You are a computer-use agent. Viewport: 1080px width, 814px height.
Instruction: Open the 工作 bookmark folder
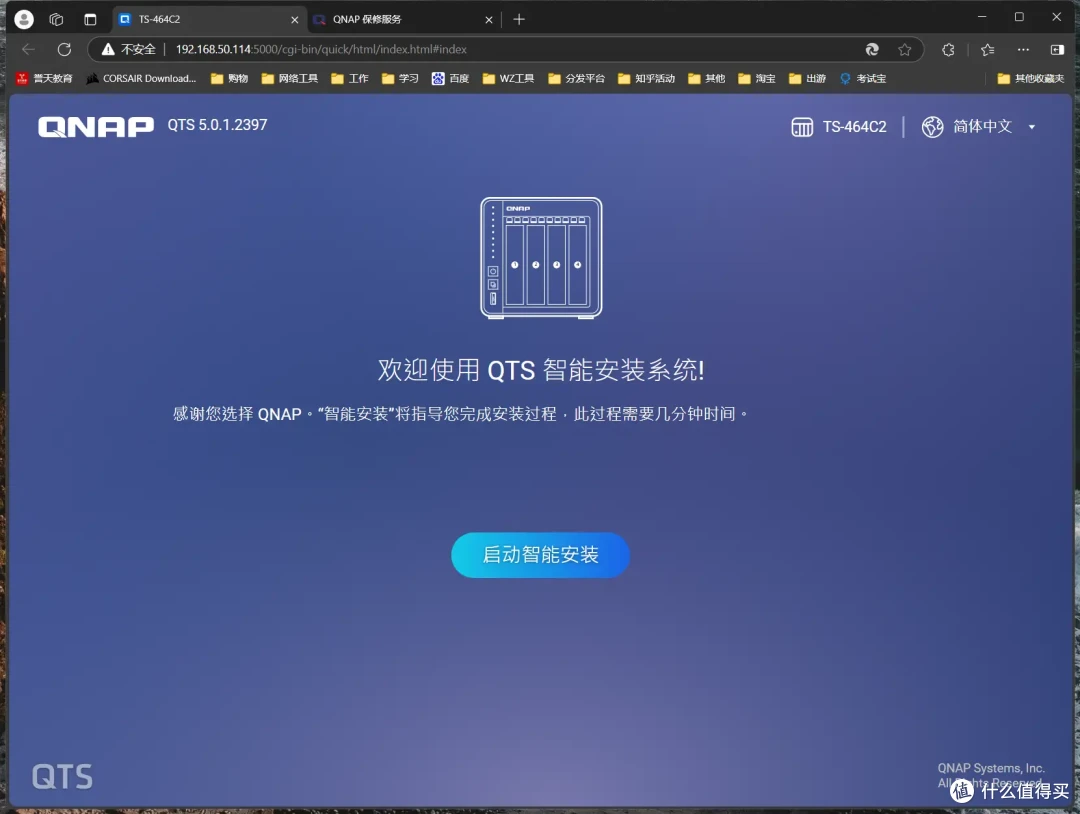(349, 79)
